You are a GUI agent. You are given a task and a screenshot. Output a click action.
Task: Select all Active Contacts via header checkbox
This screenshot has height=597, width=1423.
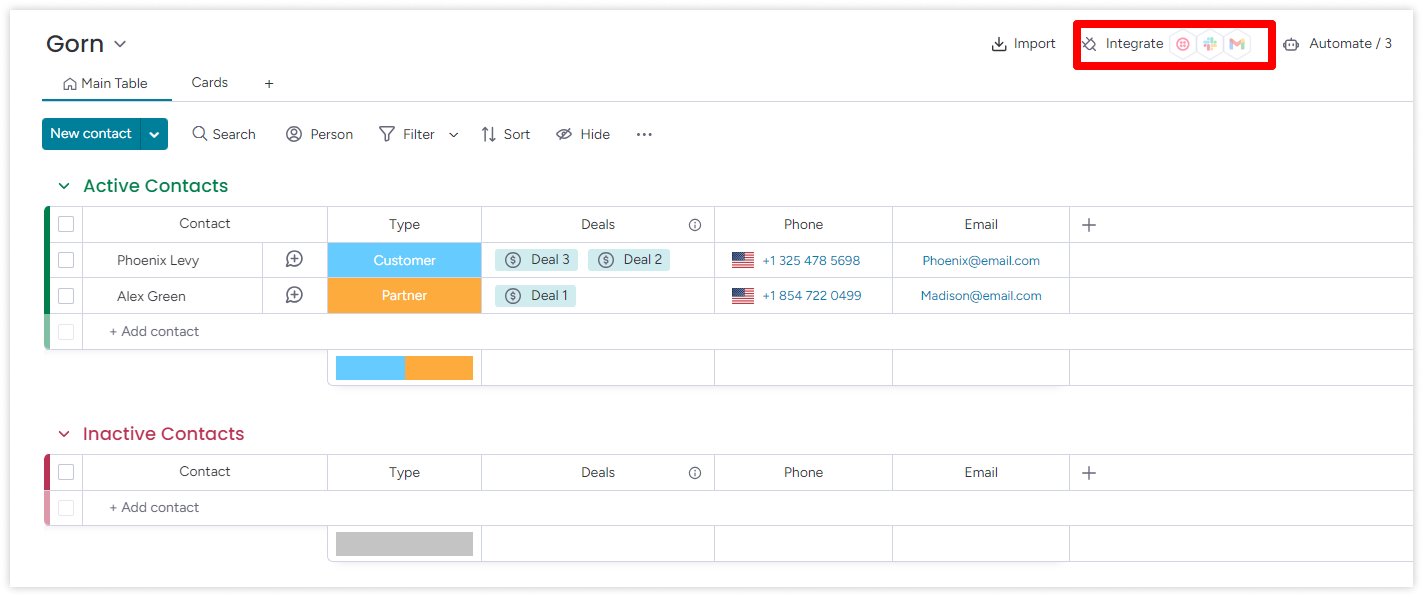tap(66, 224)
